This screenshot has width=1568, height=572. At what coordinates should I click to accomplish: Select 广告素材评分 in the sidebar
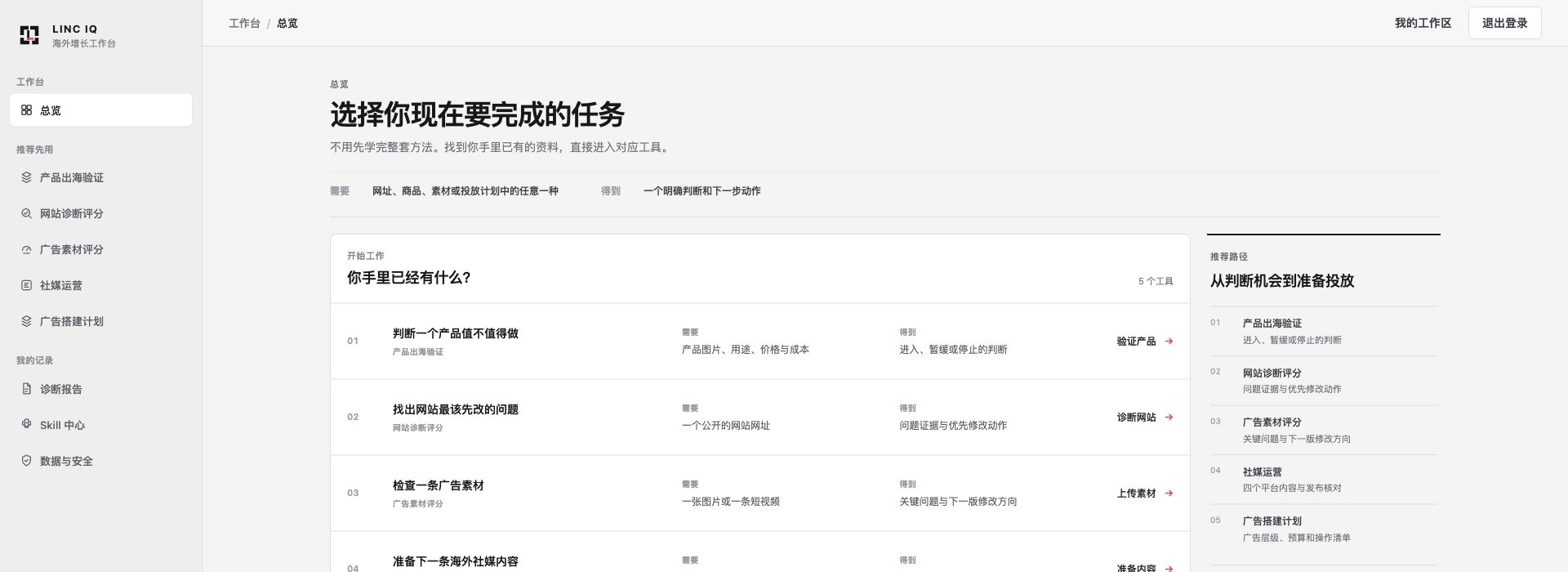[x=100, y=249]
